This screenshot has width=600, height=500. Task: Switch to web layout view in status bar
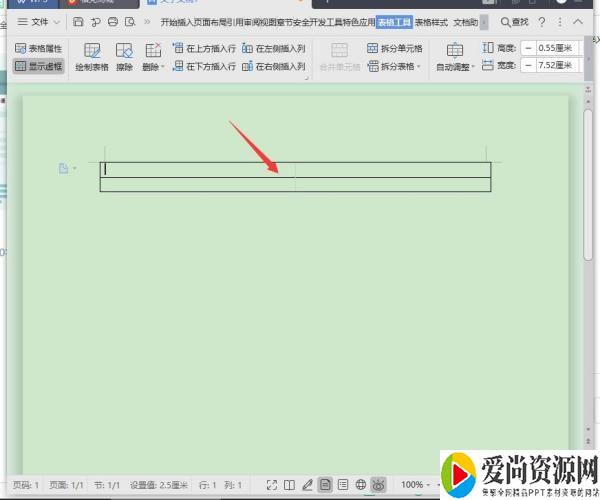361,485
